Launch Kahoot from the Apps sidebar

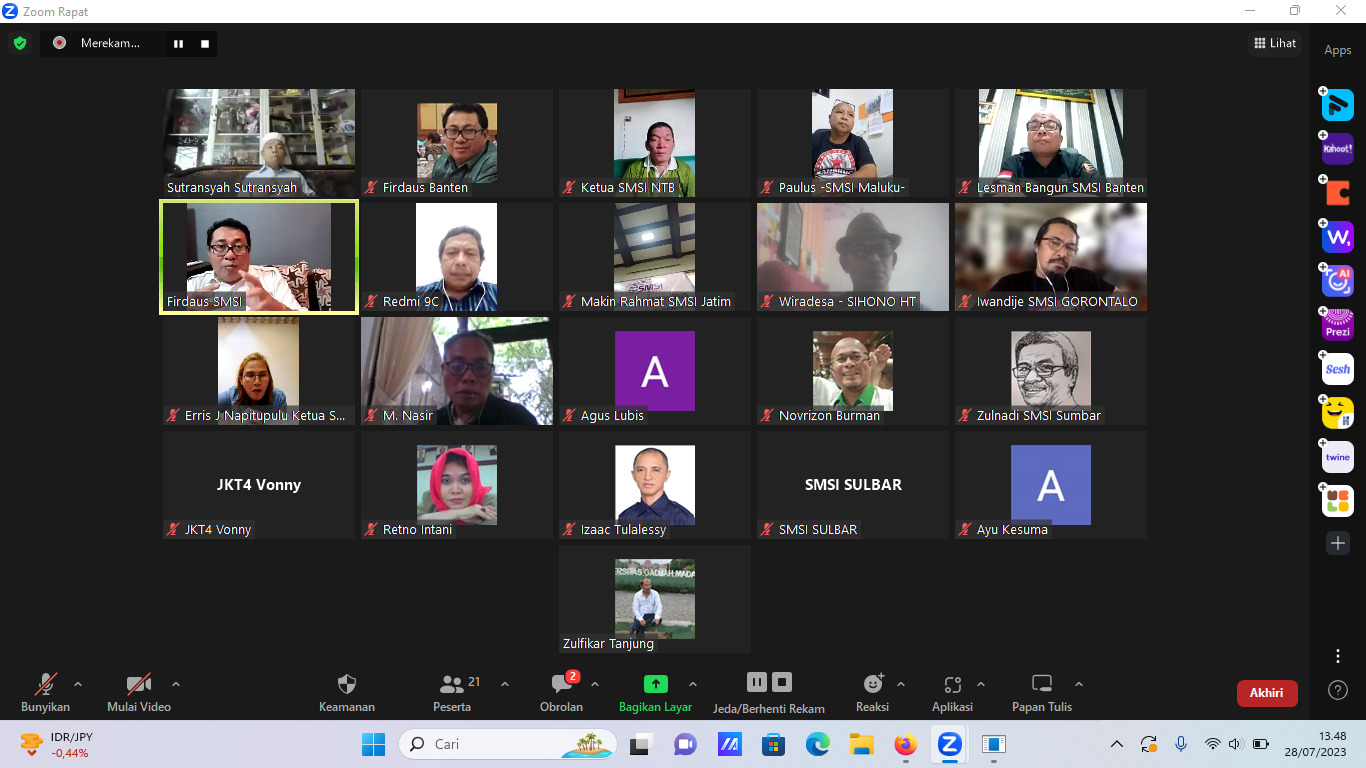[x=1337, y=148]
